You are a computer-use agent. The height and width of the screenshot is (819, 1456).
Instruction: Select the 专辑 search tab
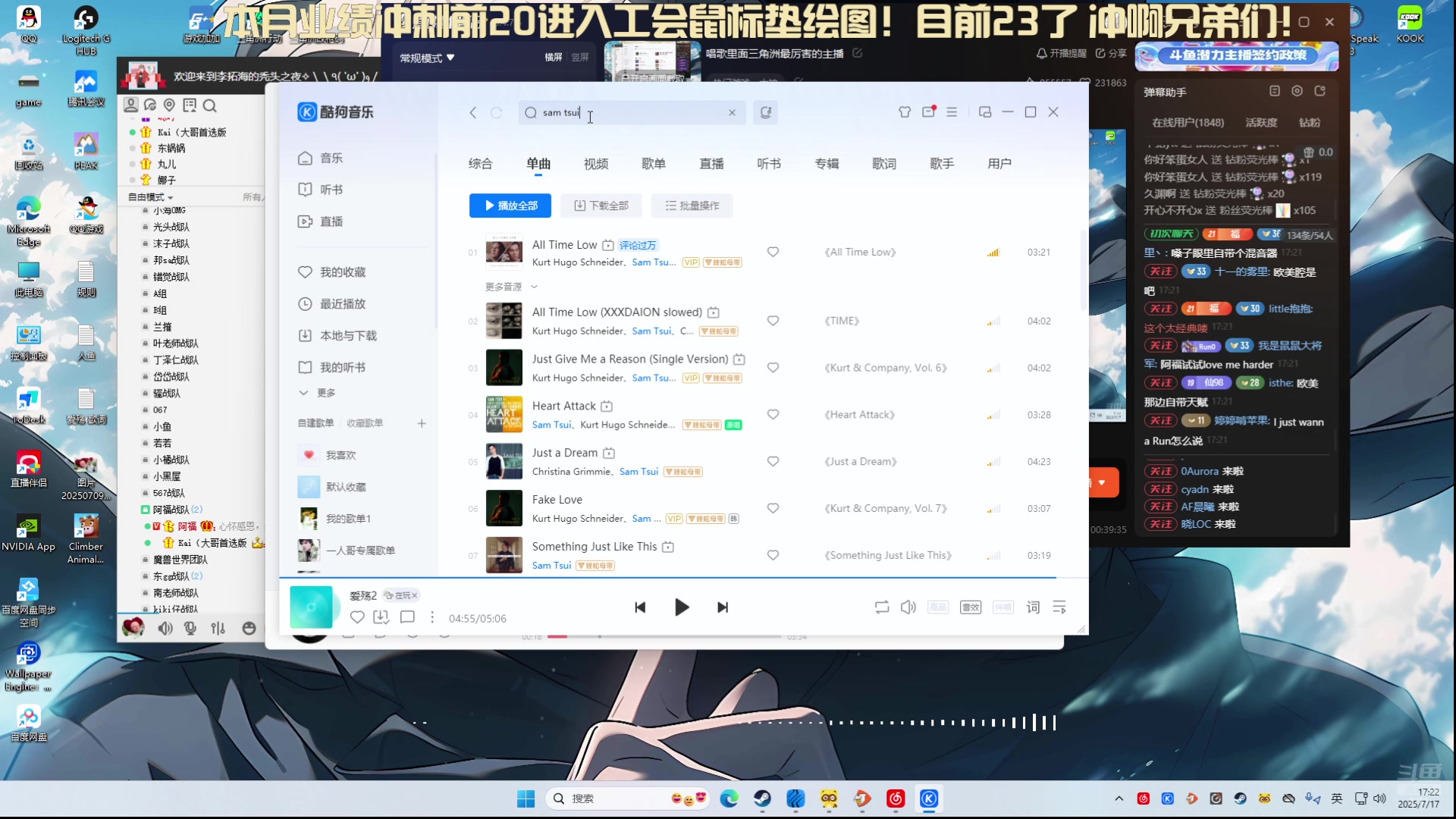click(x=827, y=164)
